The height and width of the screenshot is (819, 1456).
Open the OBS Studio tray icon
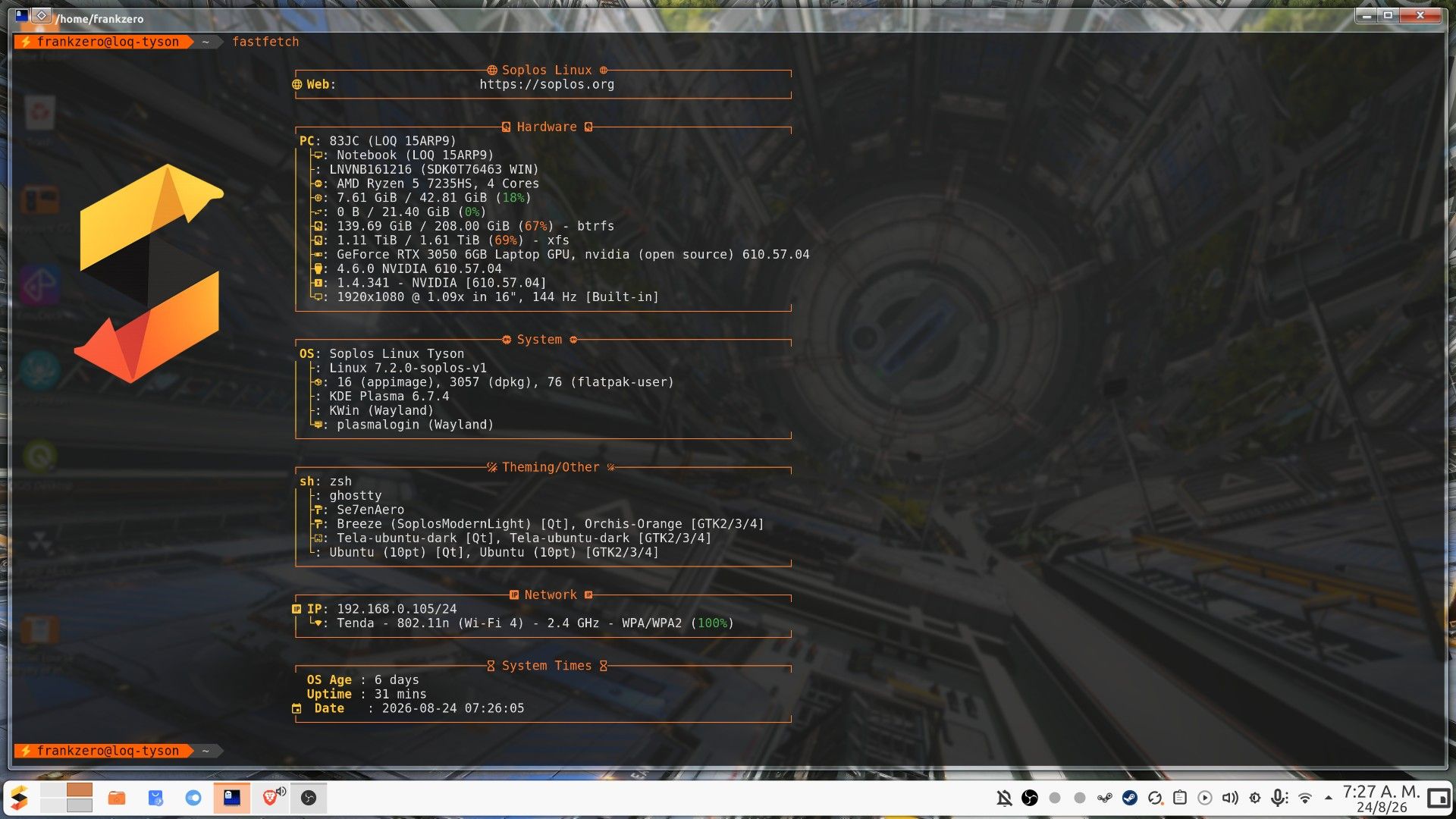pos(1030,798)
